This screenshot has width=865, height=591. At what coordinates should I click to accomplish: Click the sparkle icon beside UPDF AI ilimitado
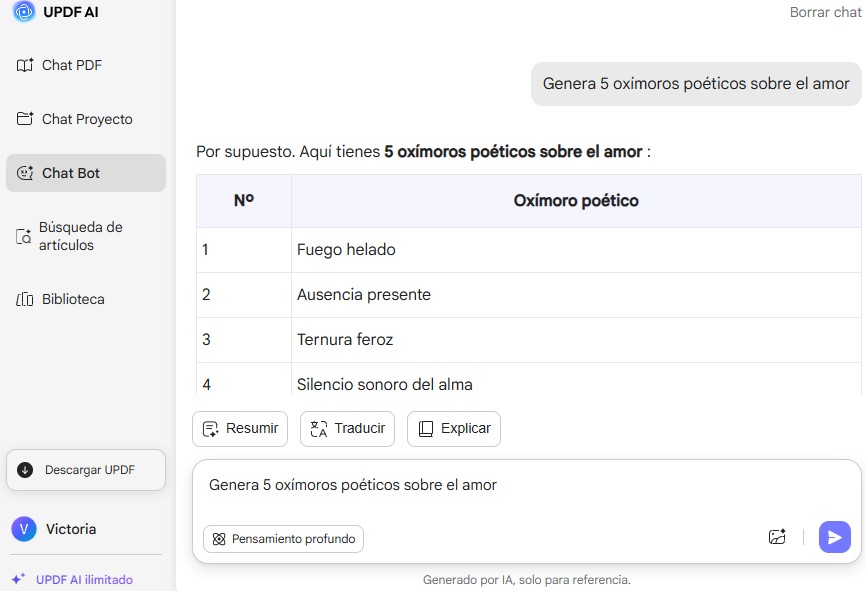18,579
